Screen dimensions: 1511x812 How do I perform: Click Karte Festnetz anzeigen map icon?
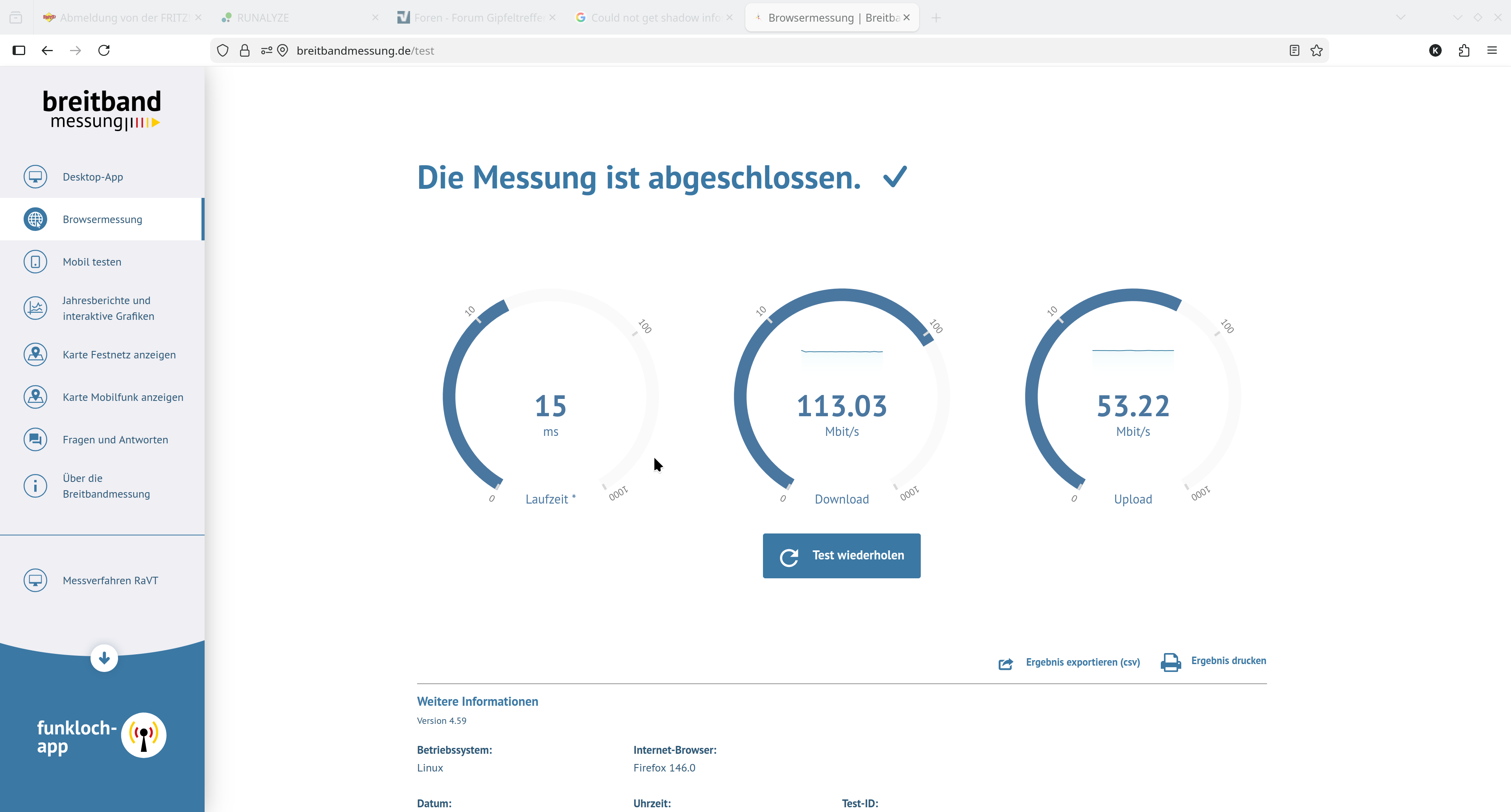tap(35, 355)
